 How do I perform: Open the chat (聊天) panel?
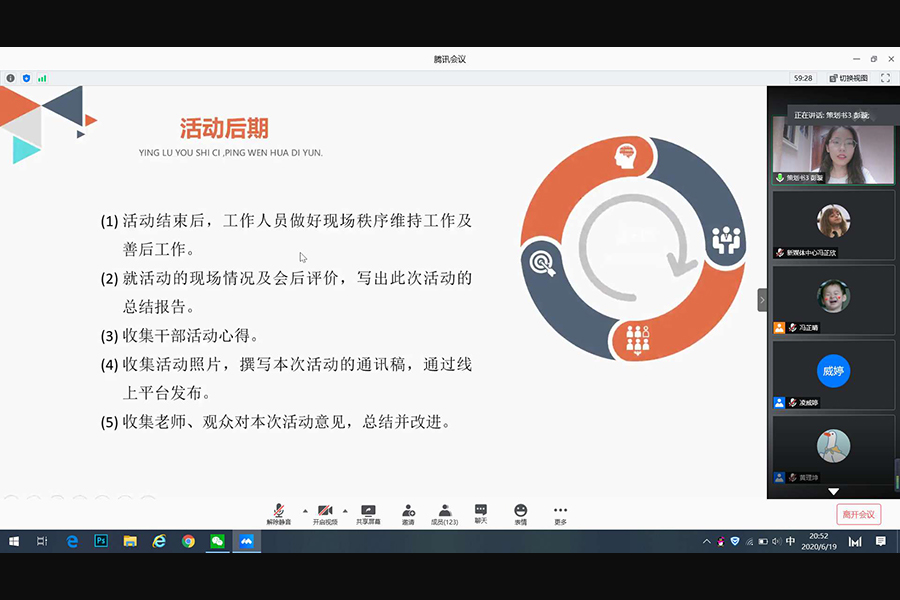click(x=481, y=513)
